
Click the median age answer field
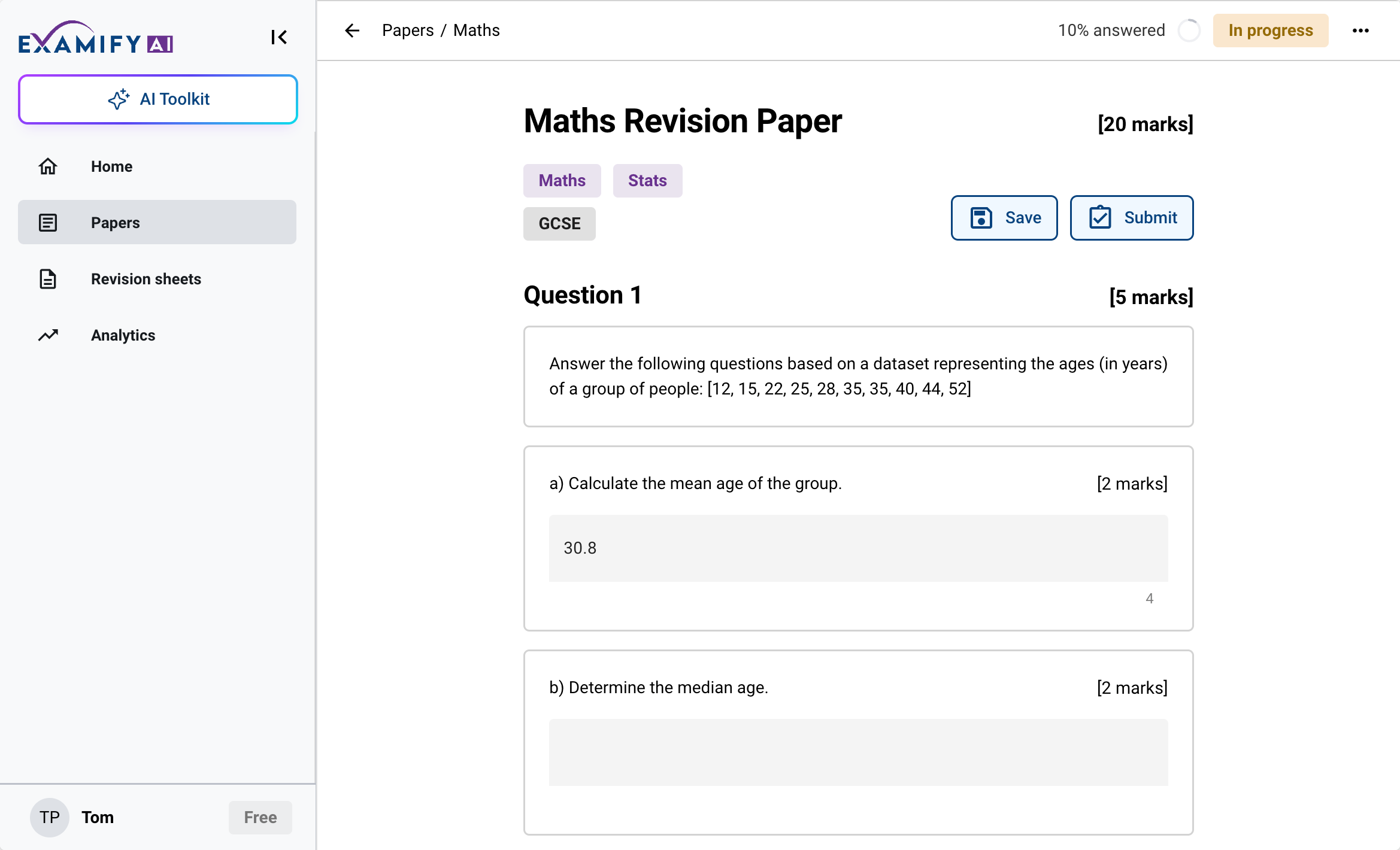pos(858,752)
